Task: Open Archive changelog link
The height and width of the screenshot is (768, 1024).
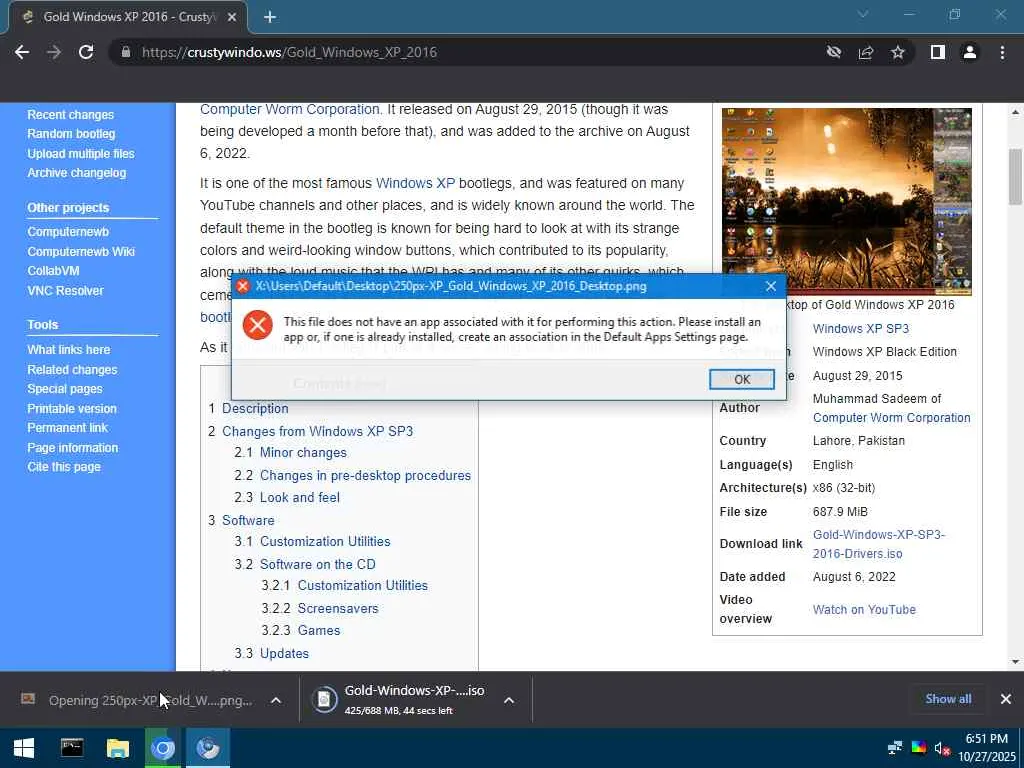Action: coord(76,173)
